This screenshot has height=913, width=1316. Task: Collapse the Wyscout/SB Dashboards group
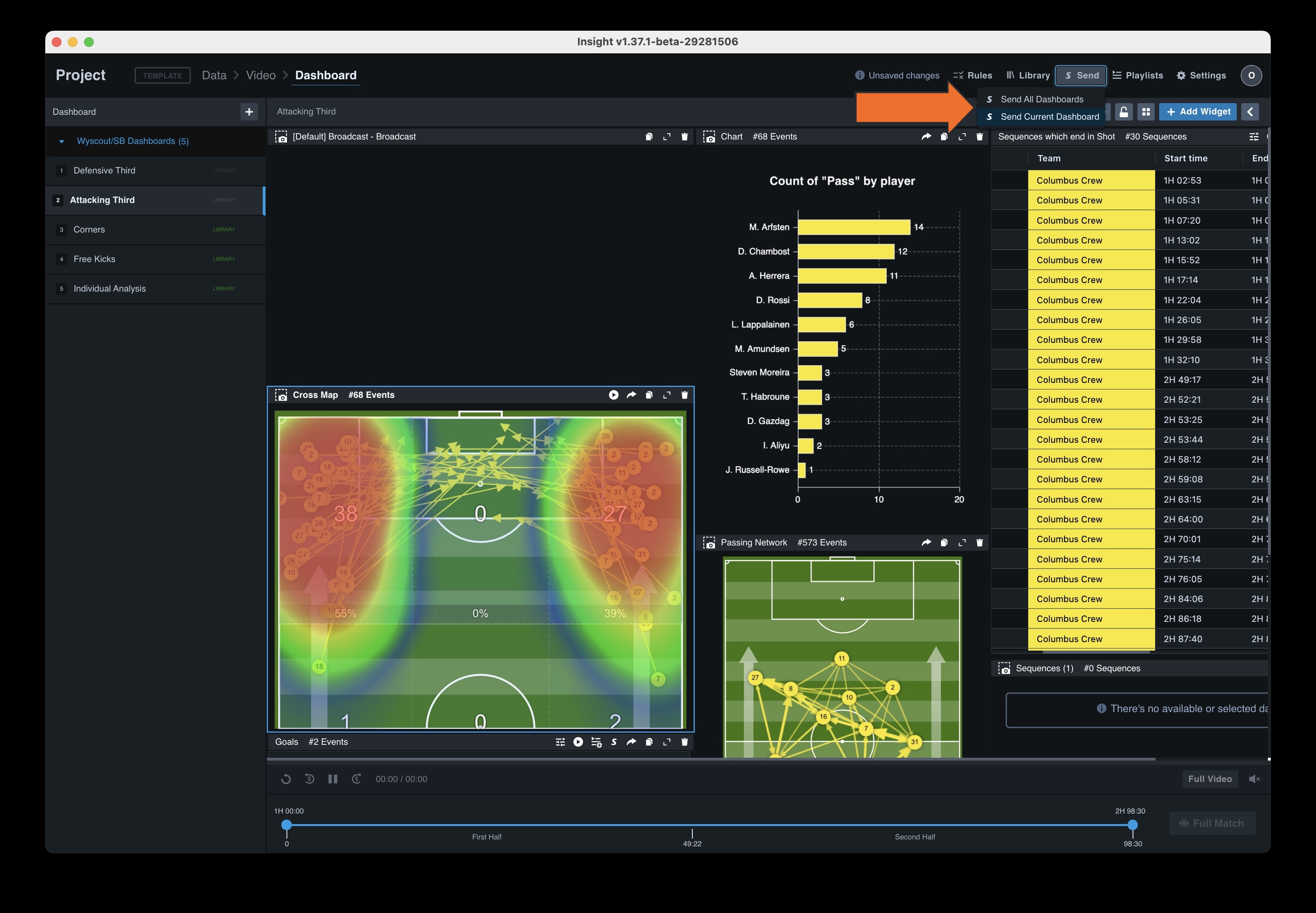click(61, 141)
